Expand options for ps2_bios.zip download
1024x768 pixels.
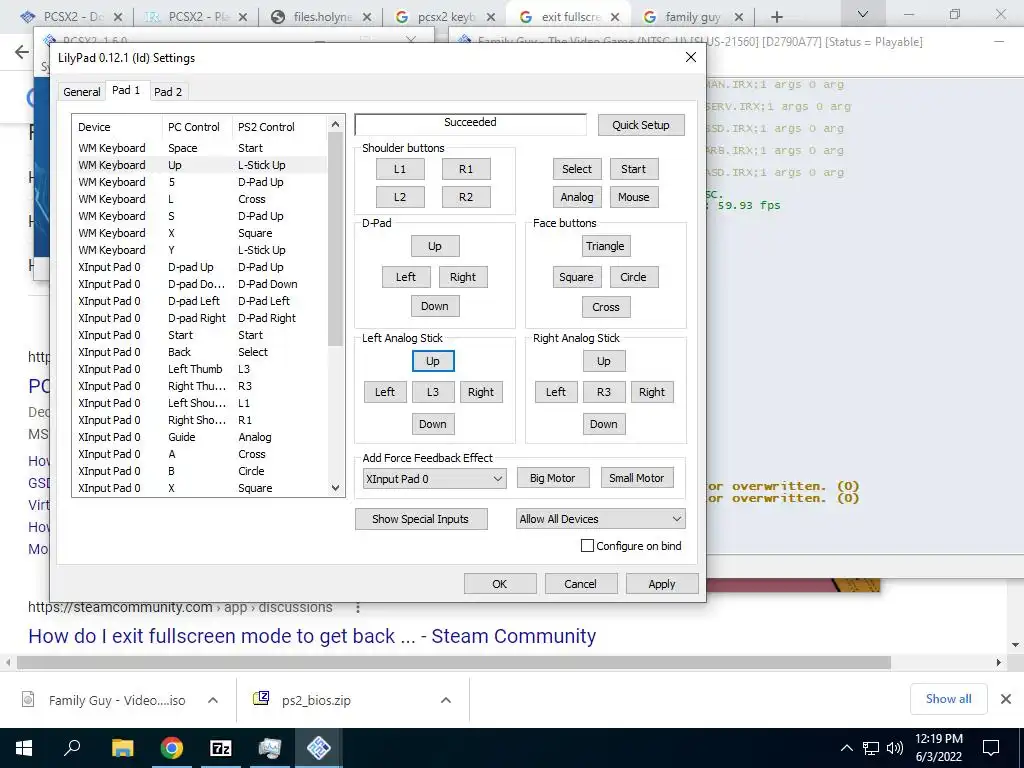tap(445, 700)
